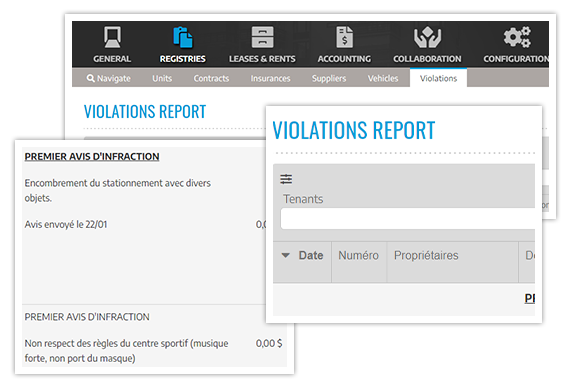Click the GENERAL menu label
Image resolution: width=570 pixels, height=390 pixels.
pyautogui.click(x=112, y=59)
